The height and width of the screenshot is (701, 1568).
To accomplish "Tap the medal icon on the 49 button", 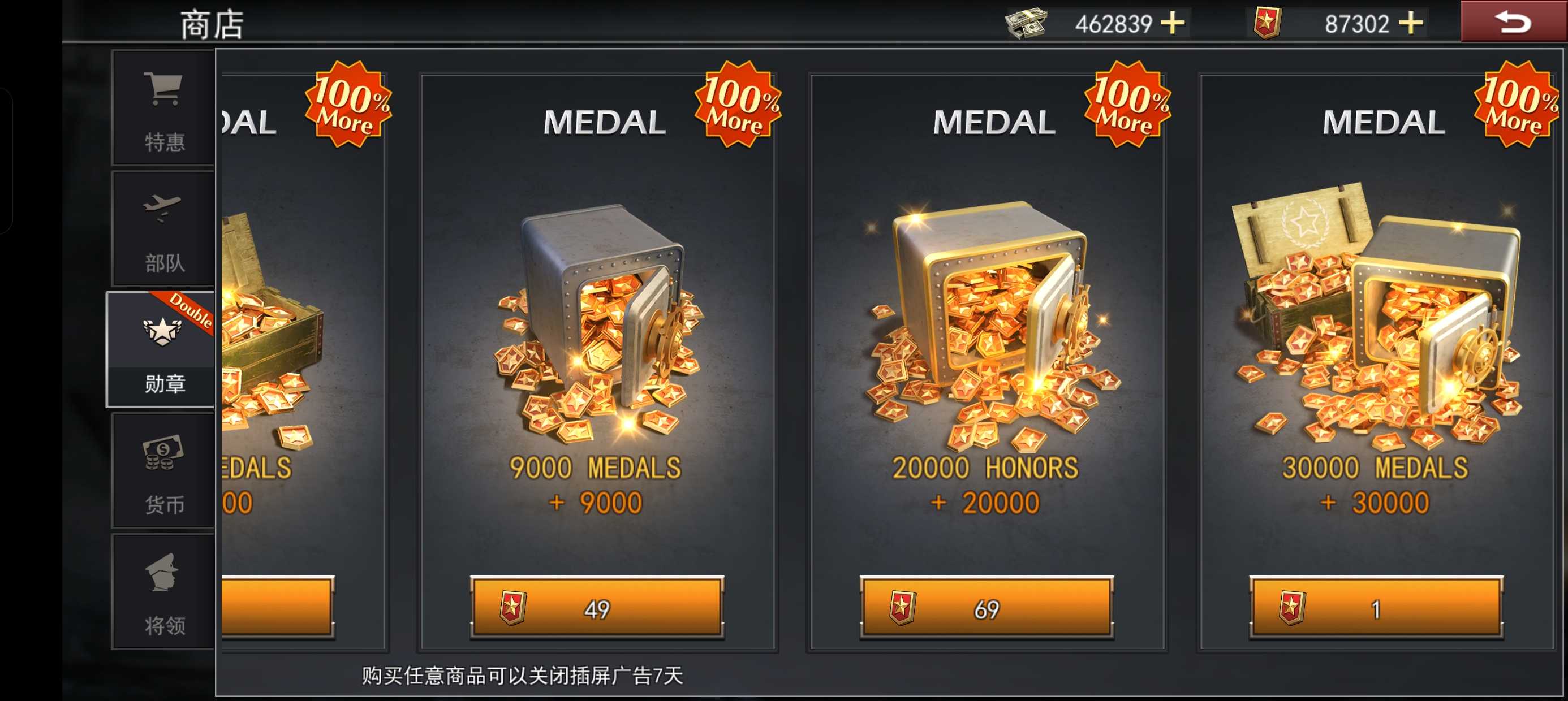I will 512,607.
